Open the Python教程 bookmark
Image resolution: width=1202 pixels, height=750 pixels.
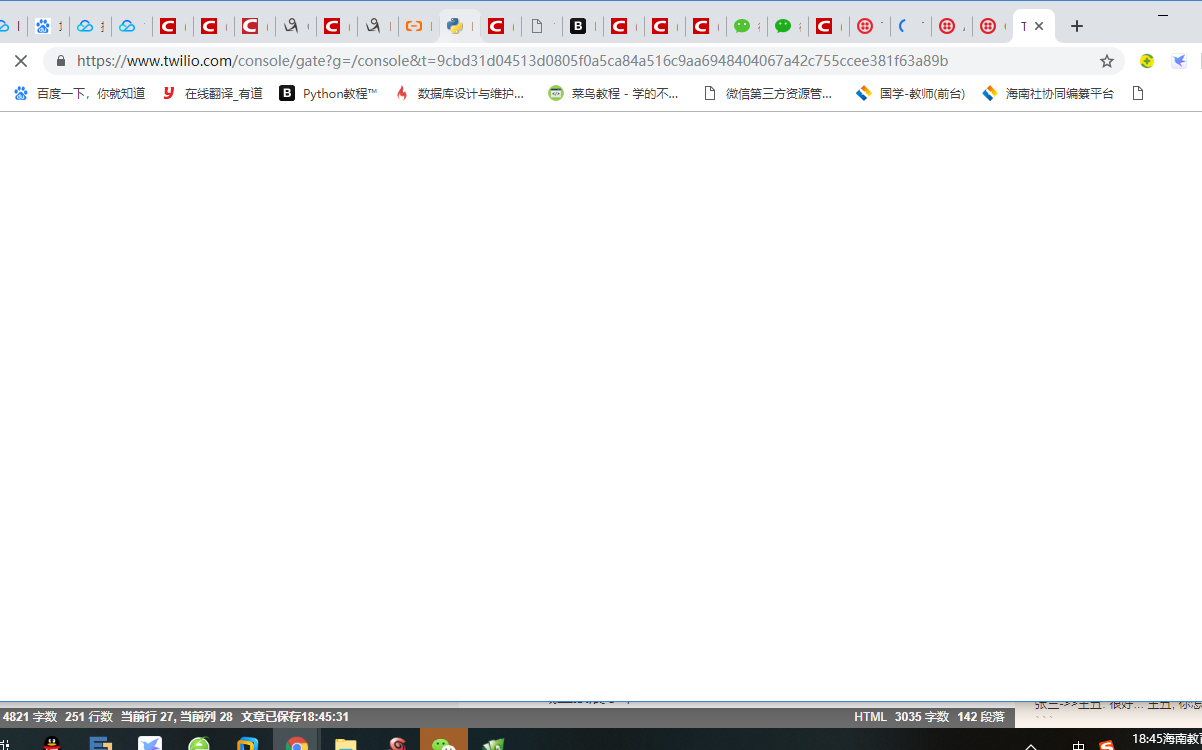(x=328, y=94)
